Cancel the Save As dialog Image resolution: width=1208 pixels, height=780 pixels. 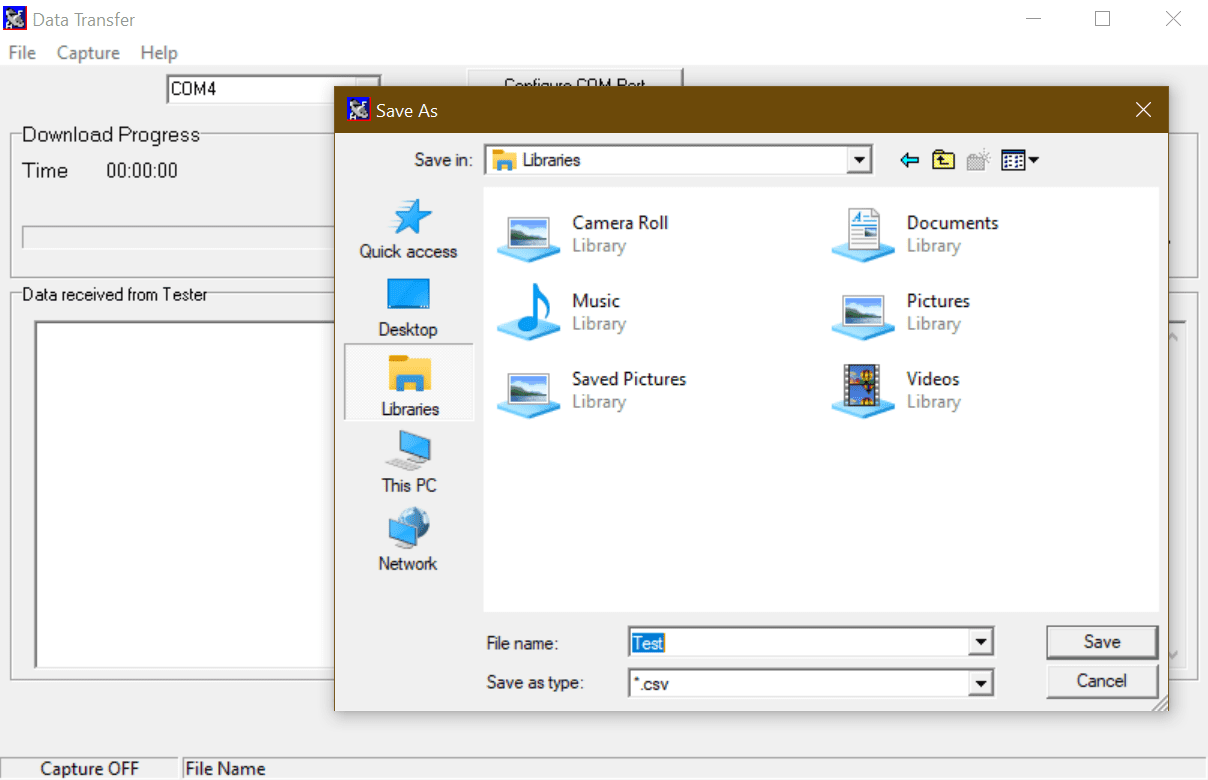coord(1101,681)
